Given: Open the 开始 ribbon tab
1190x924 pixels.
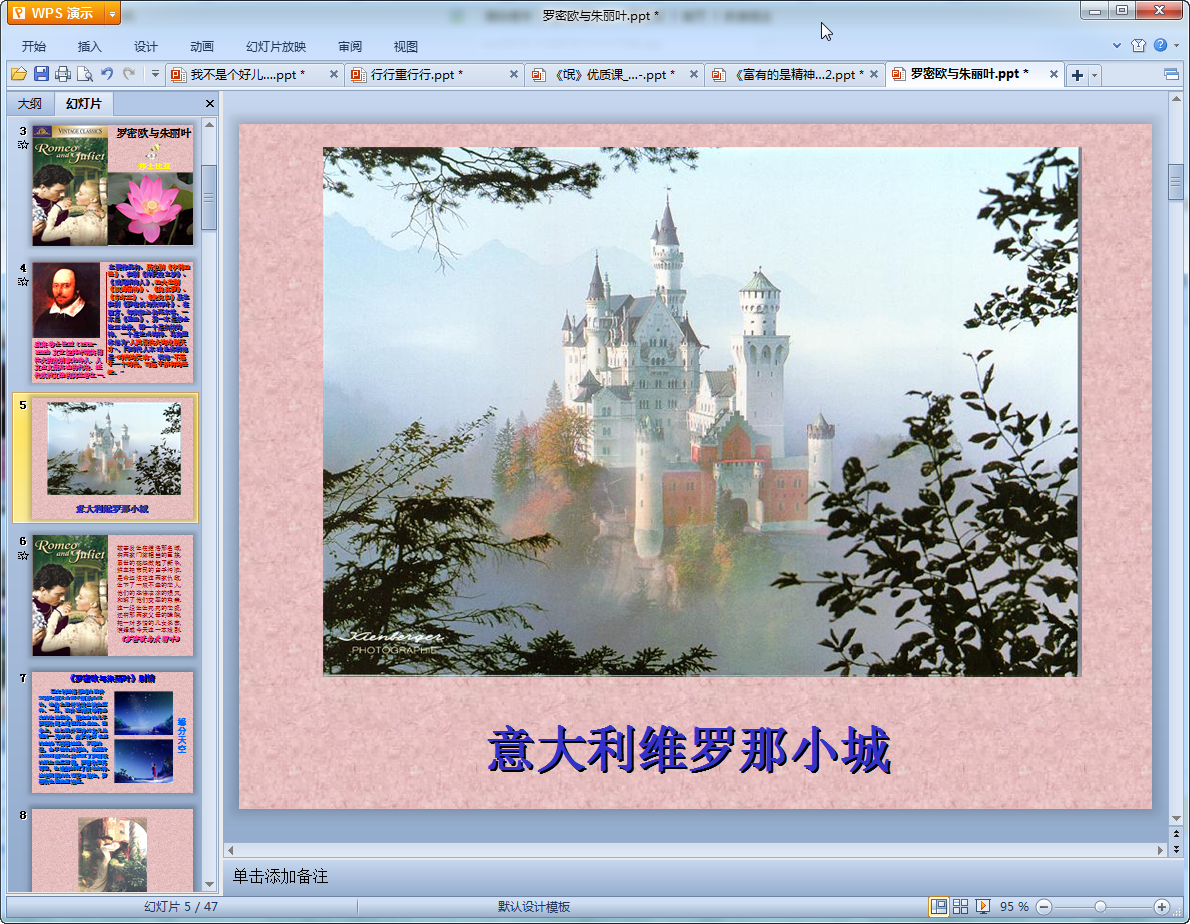Looking at the screenshot, I should (x=33, y=46).
